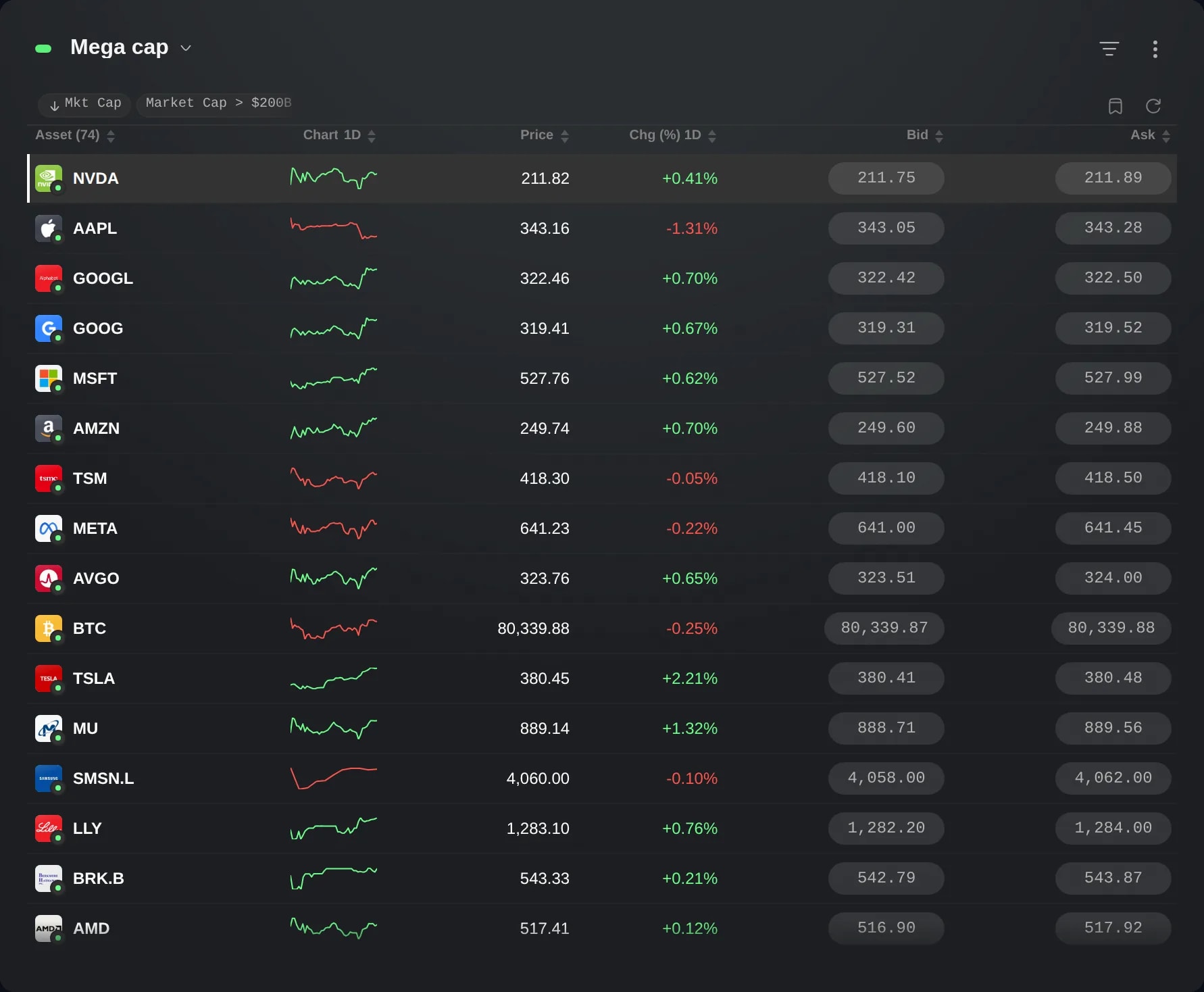1204x992 pixels.
Task: Click AMD ask 517.92 button
Action: (x=1113, y=928)
